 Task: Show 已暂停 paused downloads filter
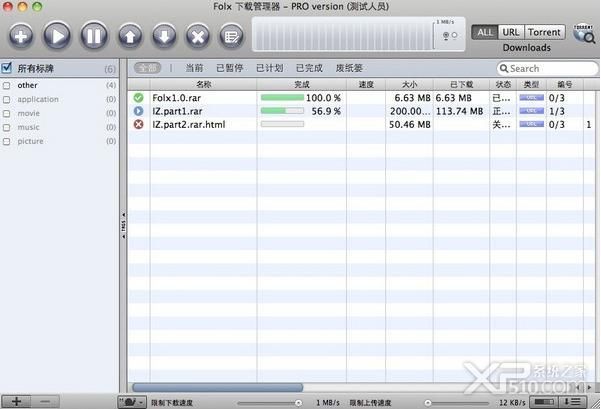pyautogui.click(x=230, y=68)
